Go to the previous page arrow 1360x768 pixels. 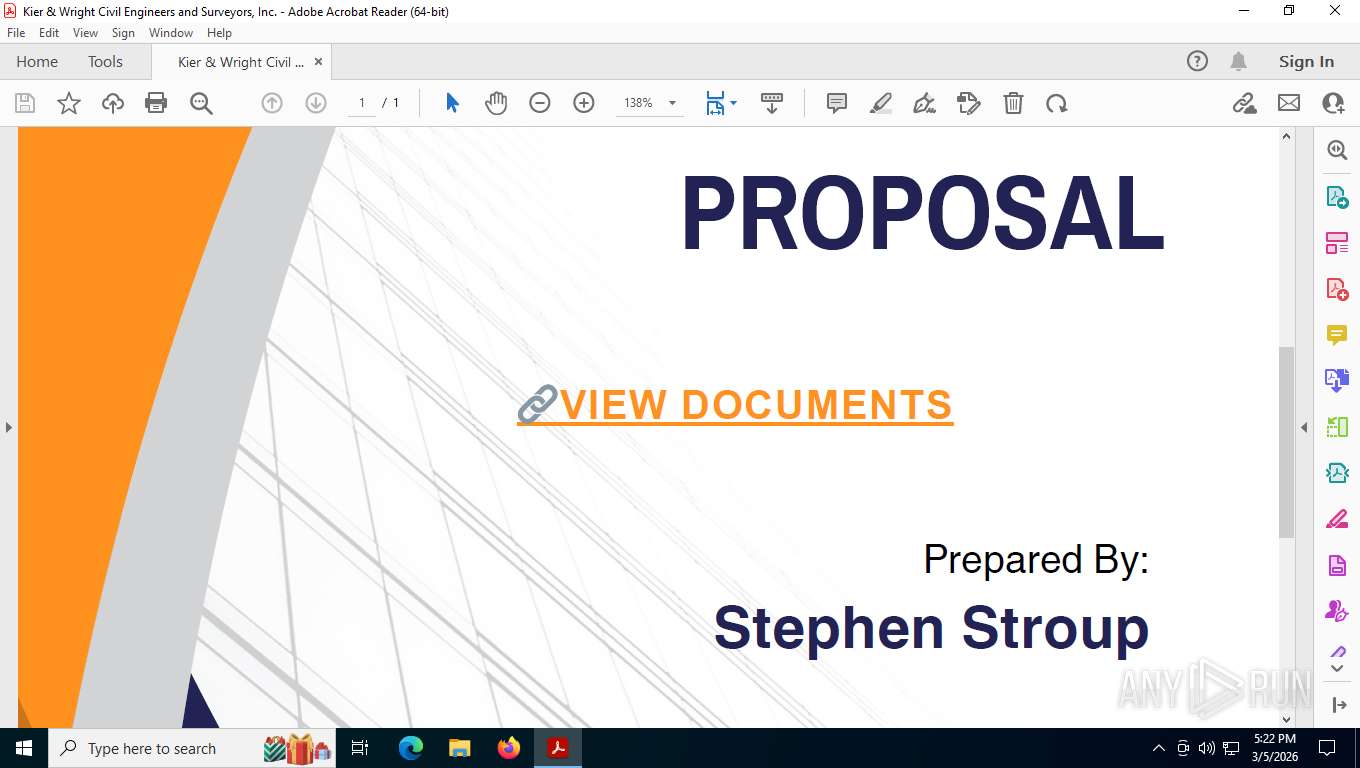[272, 103]
